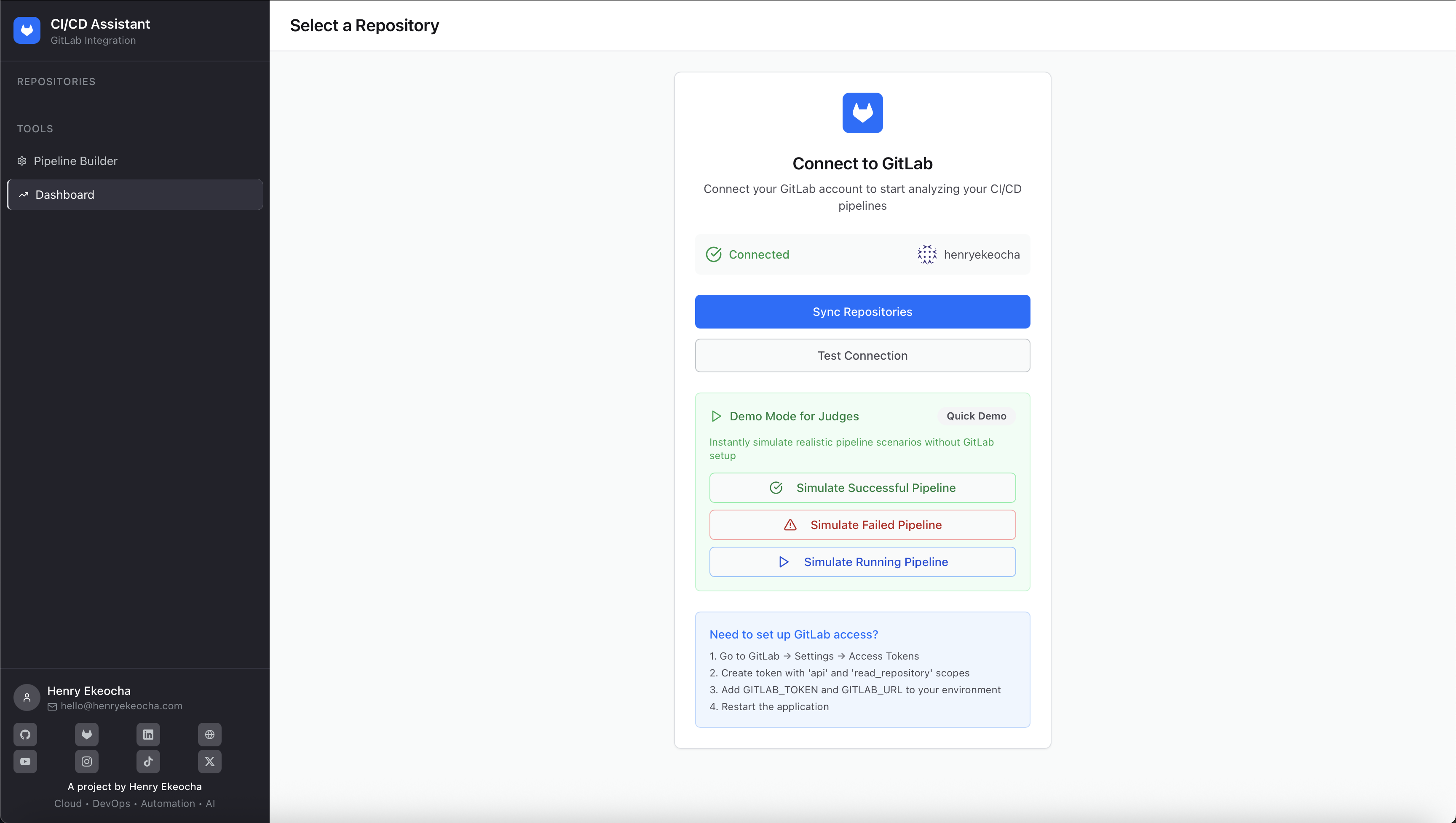This screenshot has height=823, width=1456.
Task: Open the GitHub social icon link
Action: click(x=25, y=734)
